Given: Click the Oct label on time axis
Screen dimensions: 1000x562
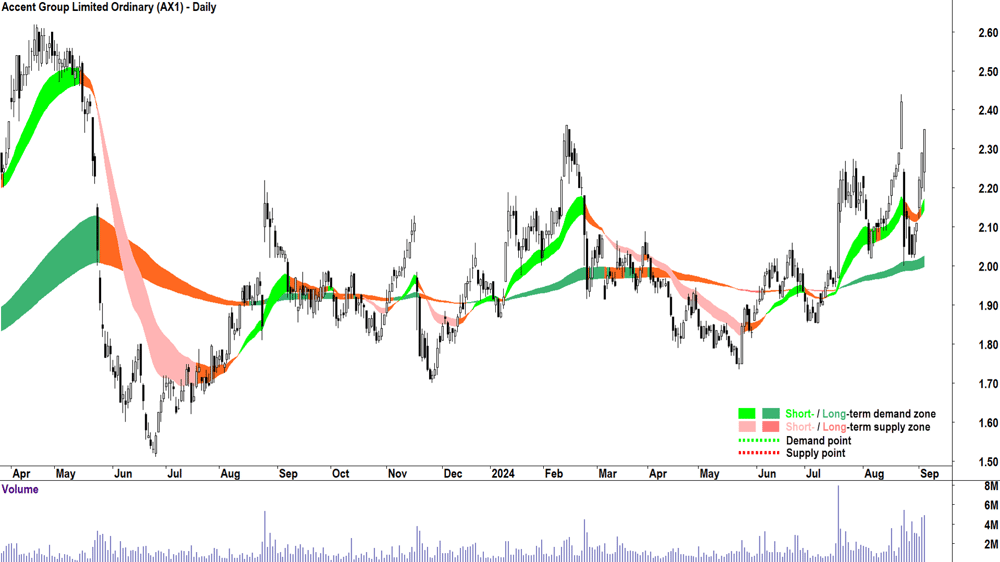Looking at the screenshot, I should click(341, 473).
